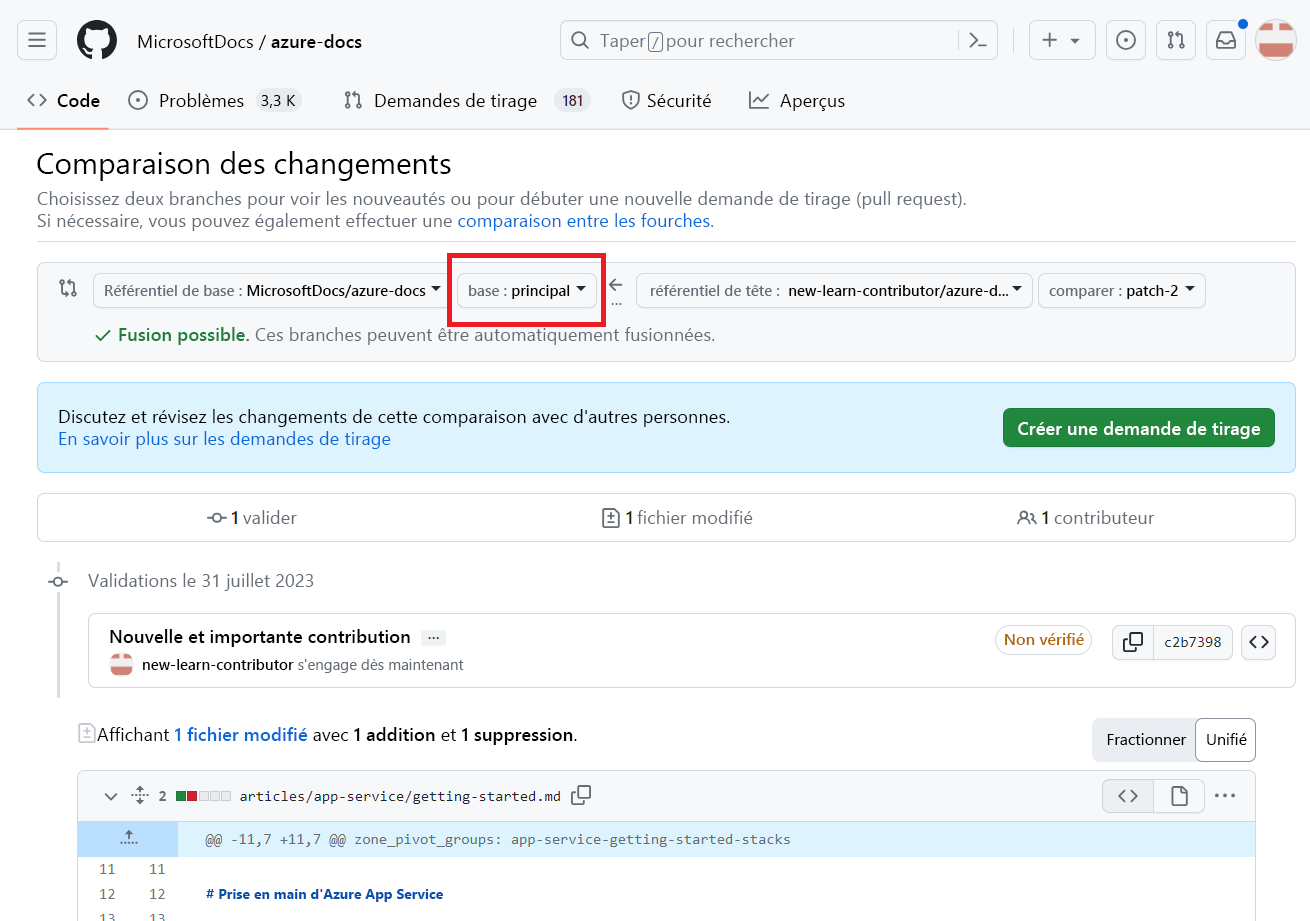Open the Aperçus tab
Image resolution: width=1310 pixels, height=921 pixels.
[796, 100]
